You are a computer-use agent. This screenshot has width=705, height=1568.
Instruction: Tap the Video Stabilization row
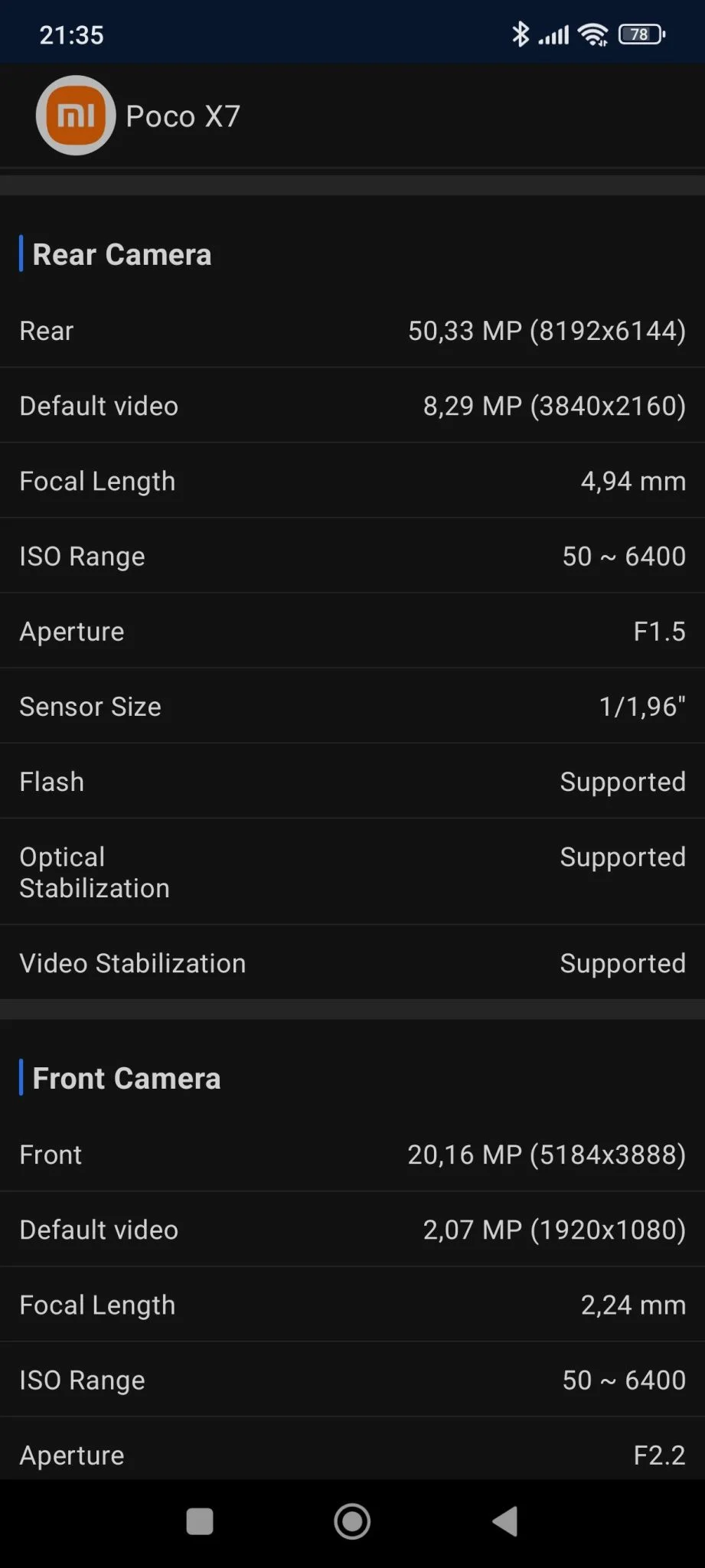352,963
